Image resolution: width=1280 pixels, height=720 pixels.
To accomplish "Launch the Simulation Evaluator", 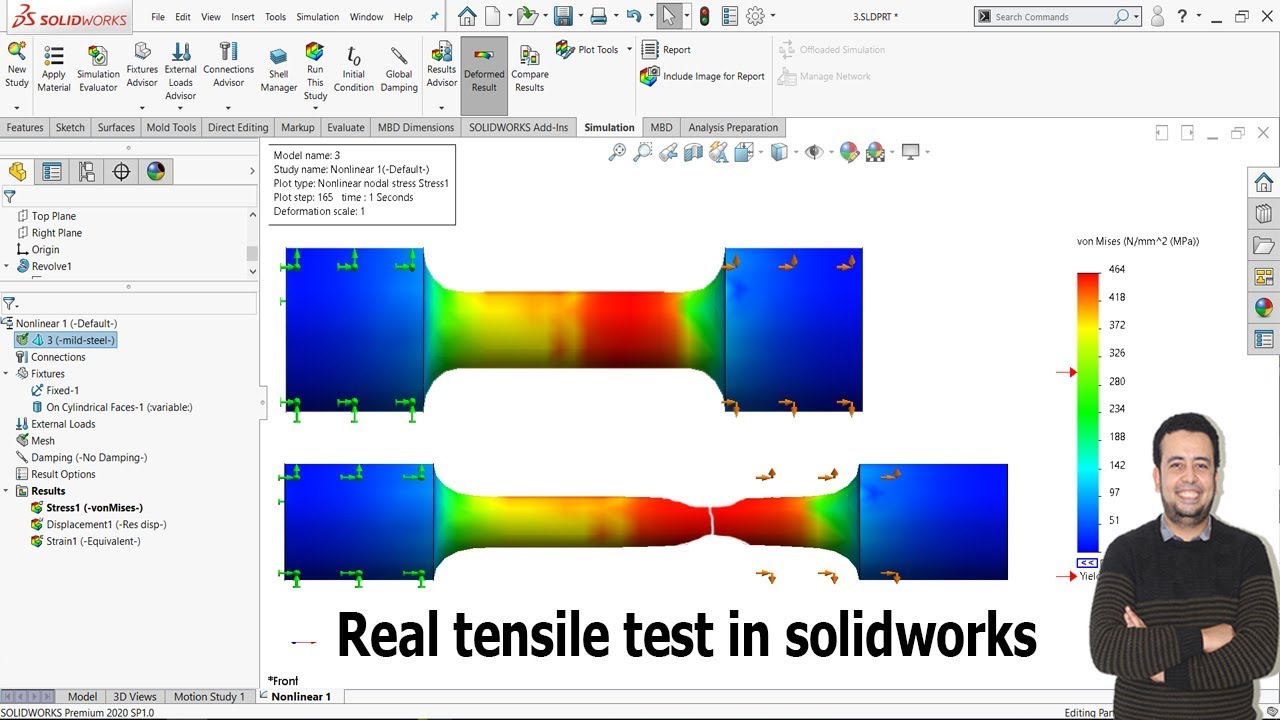I will coord(98,70).
